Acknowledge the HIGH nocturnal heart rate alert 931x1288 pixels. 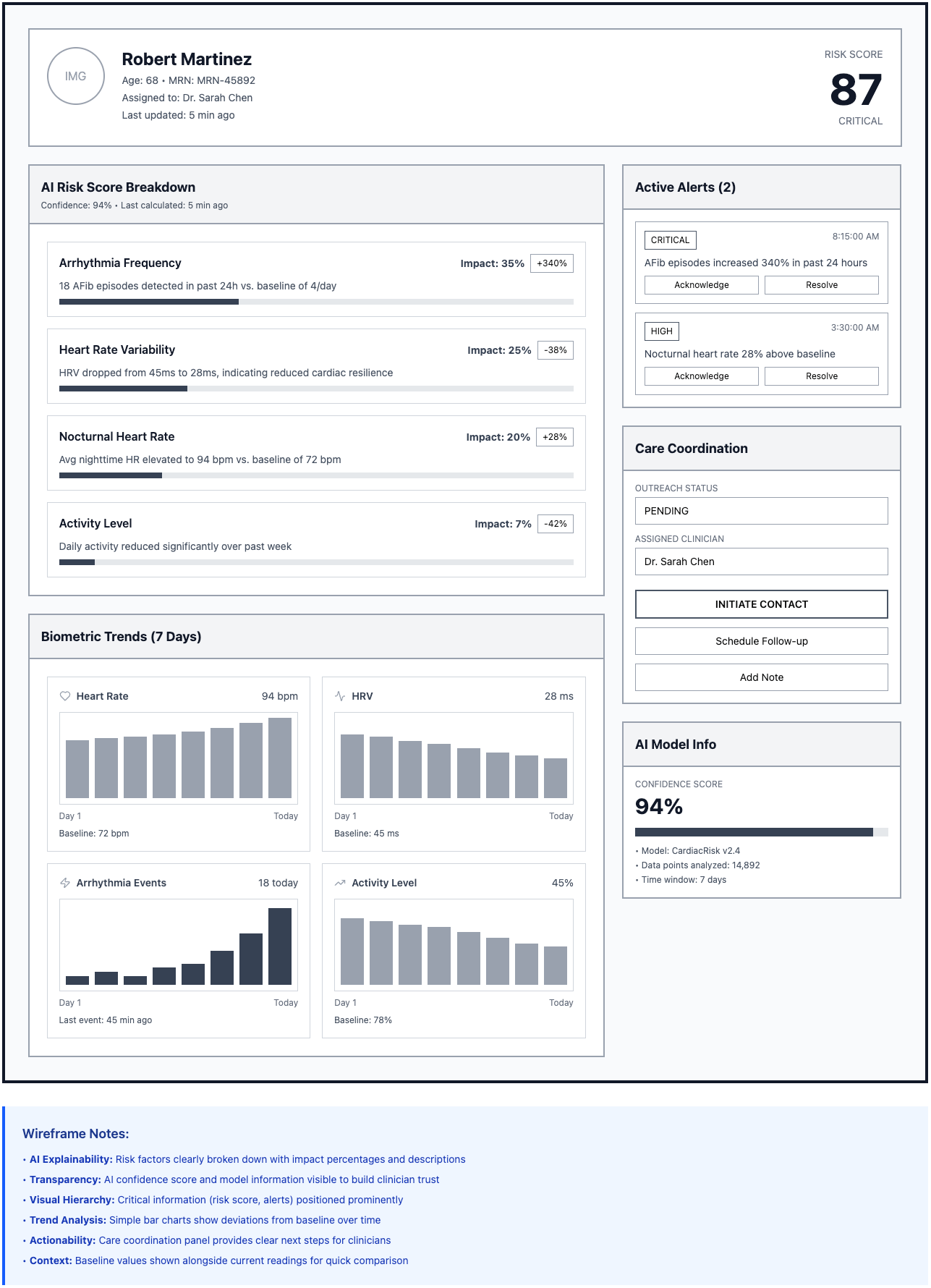tap(701, 376)
